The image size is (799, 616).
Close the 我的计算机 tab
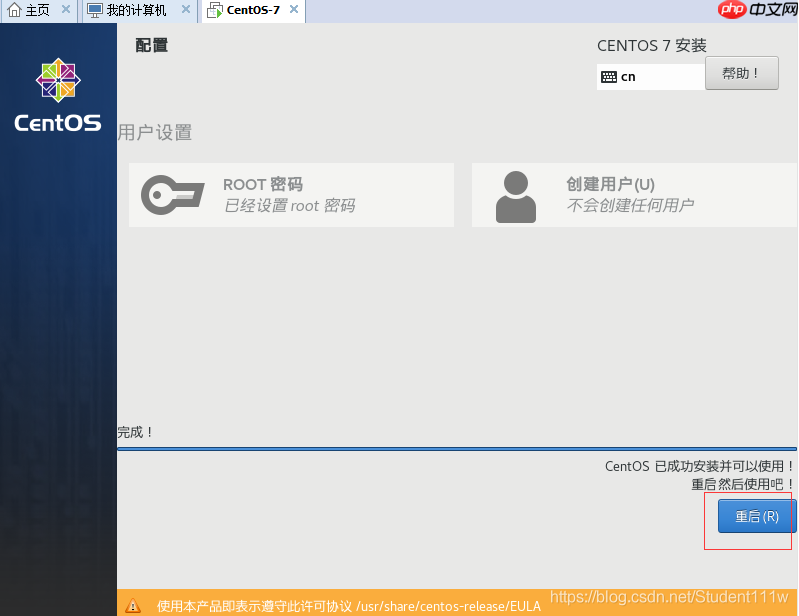coord(187,11)
